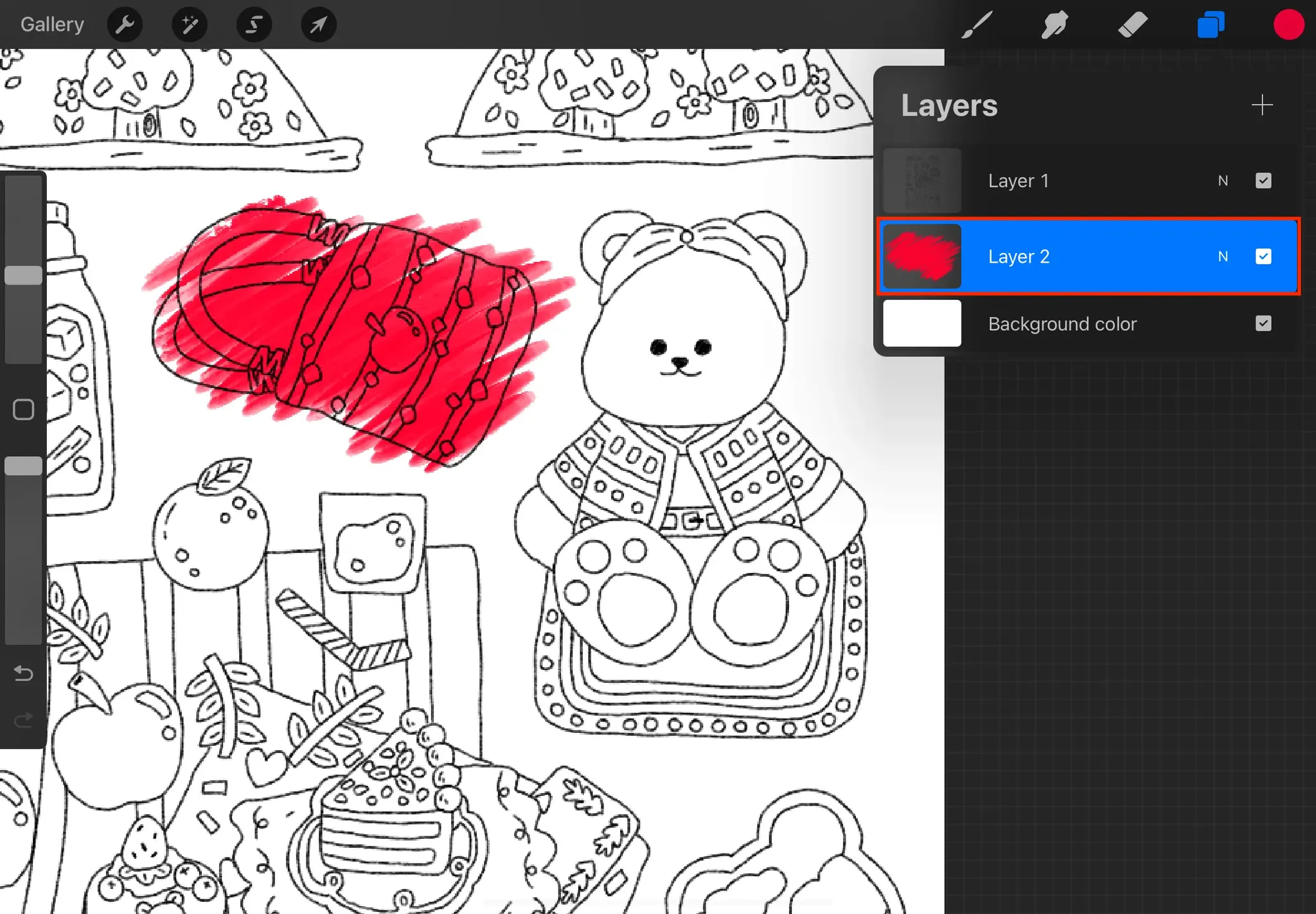Screen dimensions: 1316x914
Task: Open the Actions wrench menu
Action: 125,25
